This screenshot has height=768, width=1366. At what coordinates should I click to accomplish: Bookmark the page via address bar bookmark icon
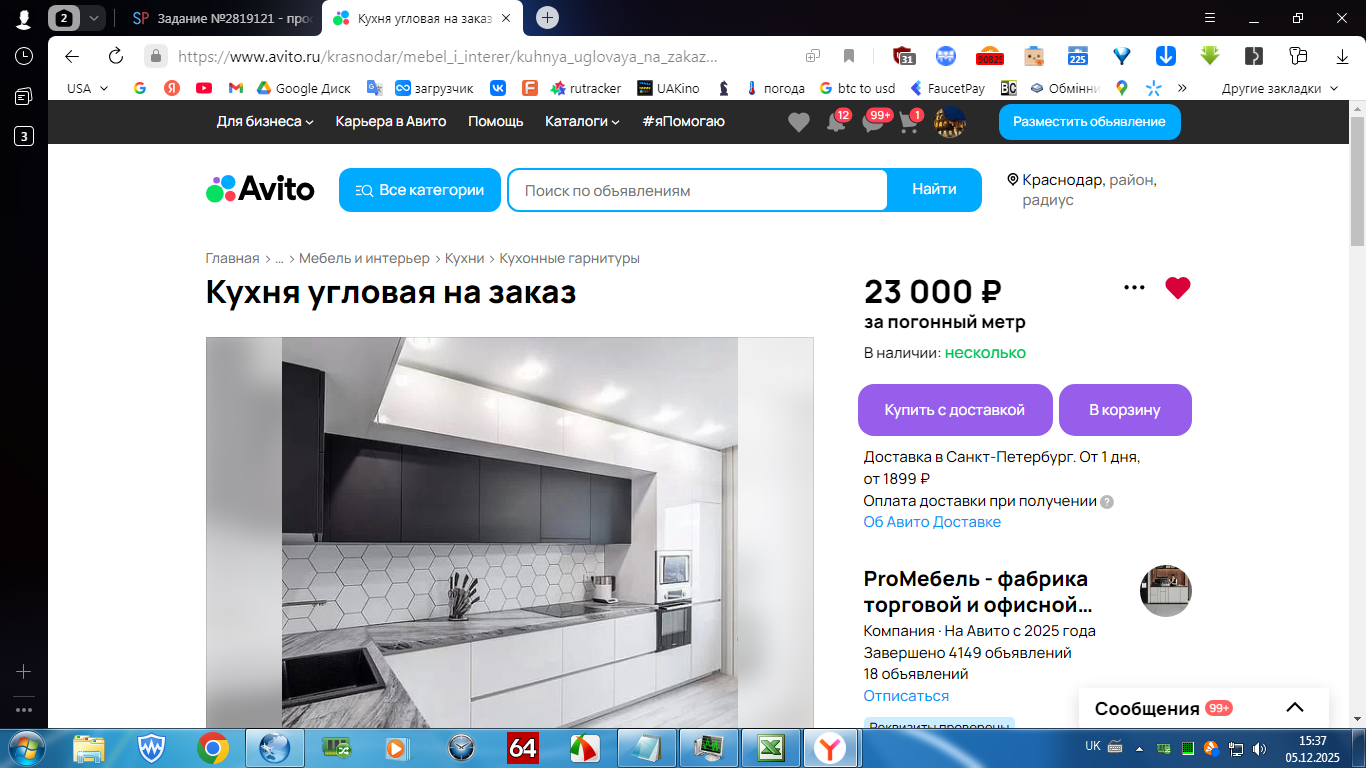pyautogui.click(x=849, y=56)
